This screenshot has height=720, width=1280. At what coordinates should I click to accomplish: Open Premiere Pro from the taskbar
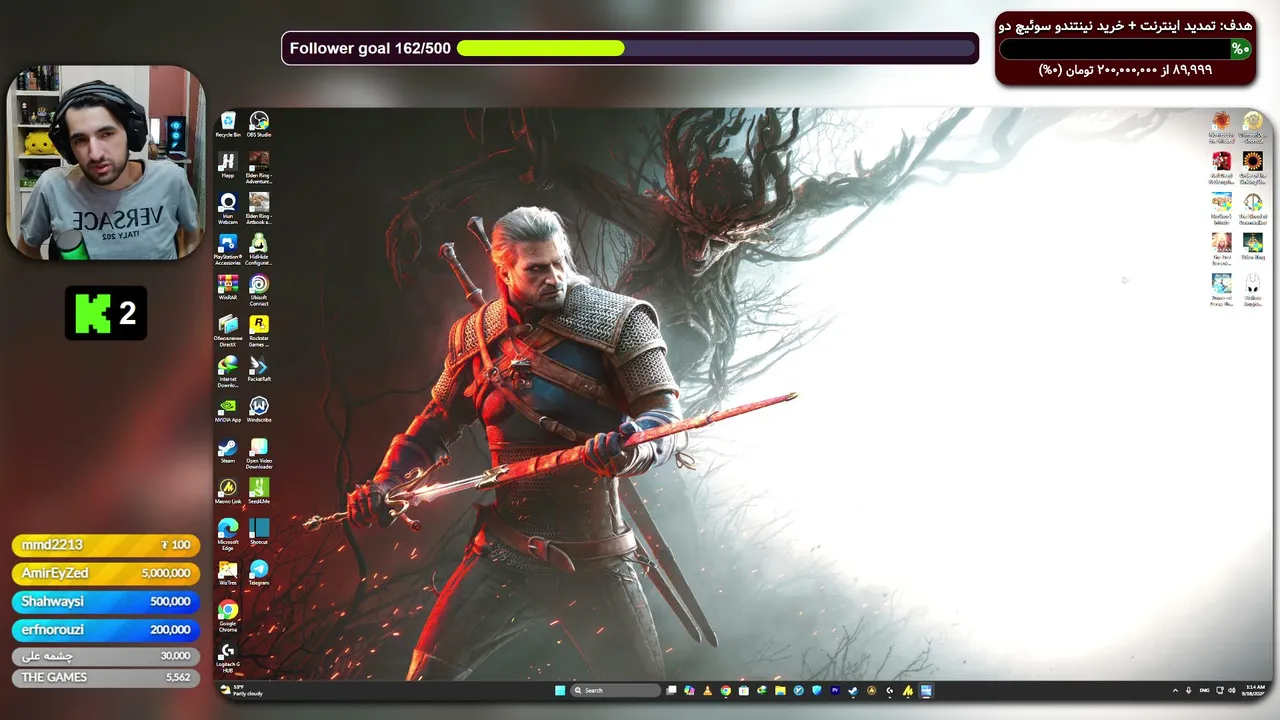click(835, 690)
